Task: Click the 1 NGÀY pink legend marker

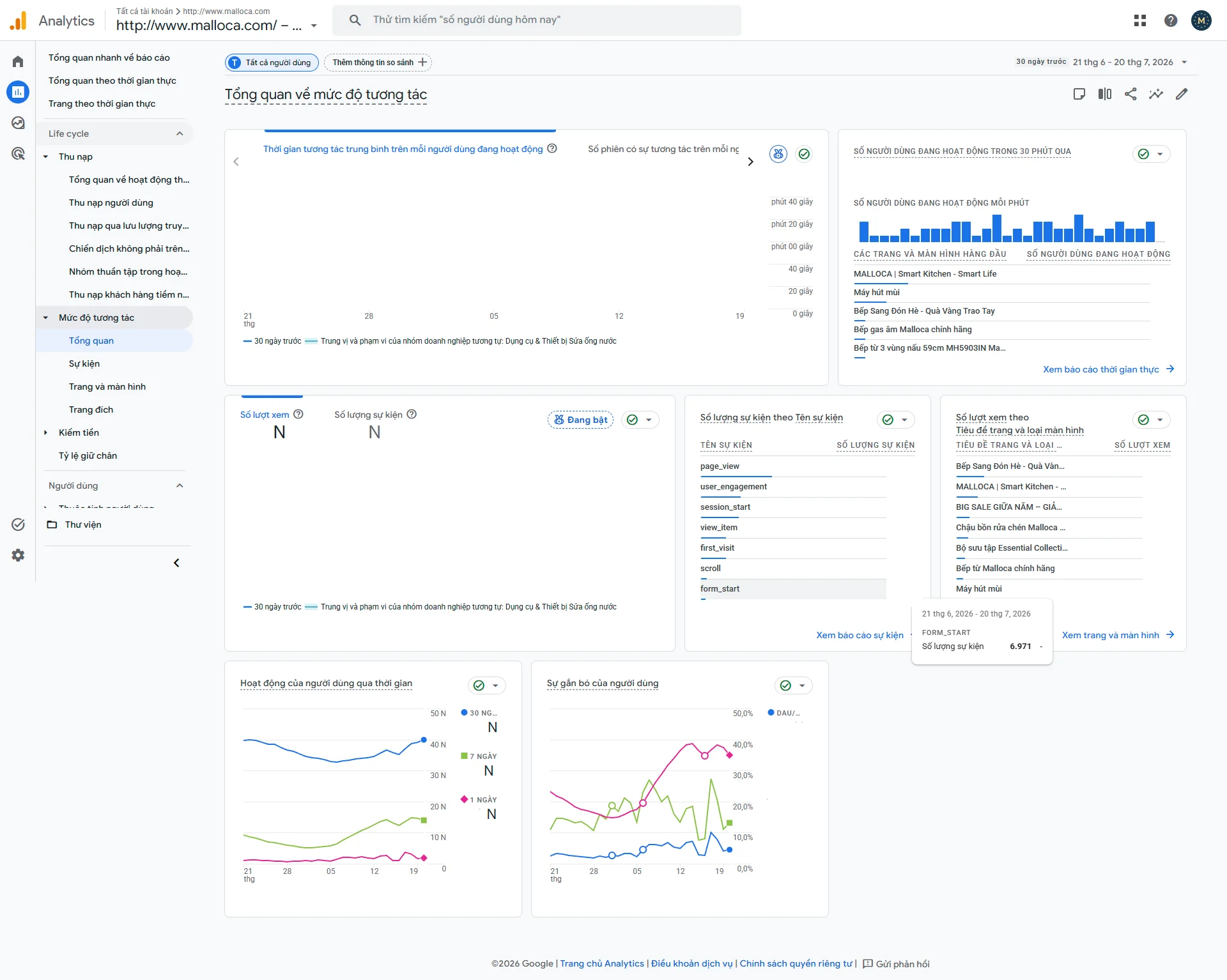Action: point(464,799)
